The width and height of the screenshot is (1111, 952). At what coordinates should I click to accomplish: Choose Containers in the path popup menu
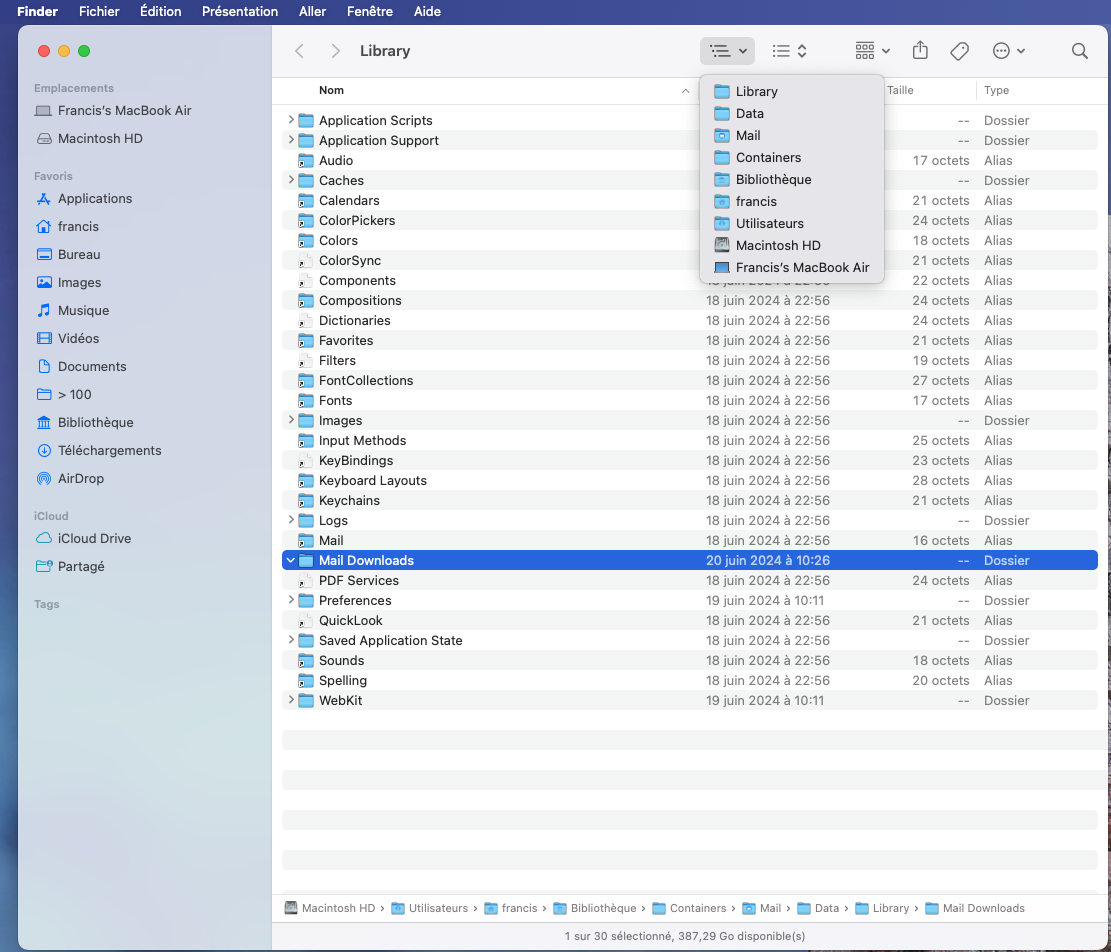[768, 158]
